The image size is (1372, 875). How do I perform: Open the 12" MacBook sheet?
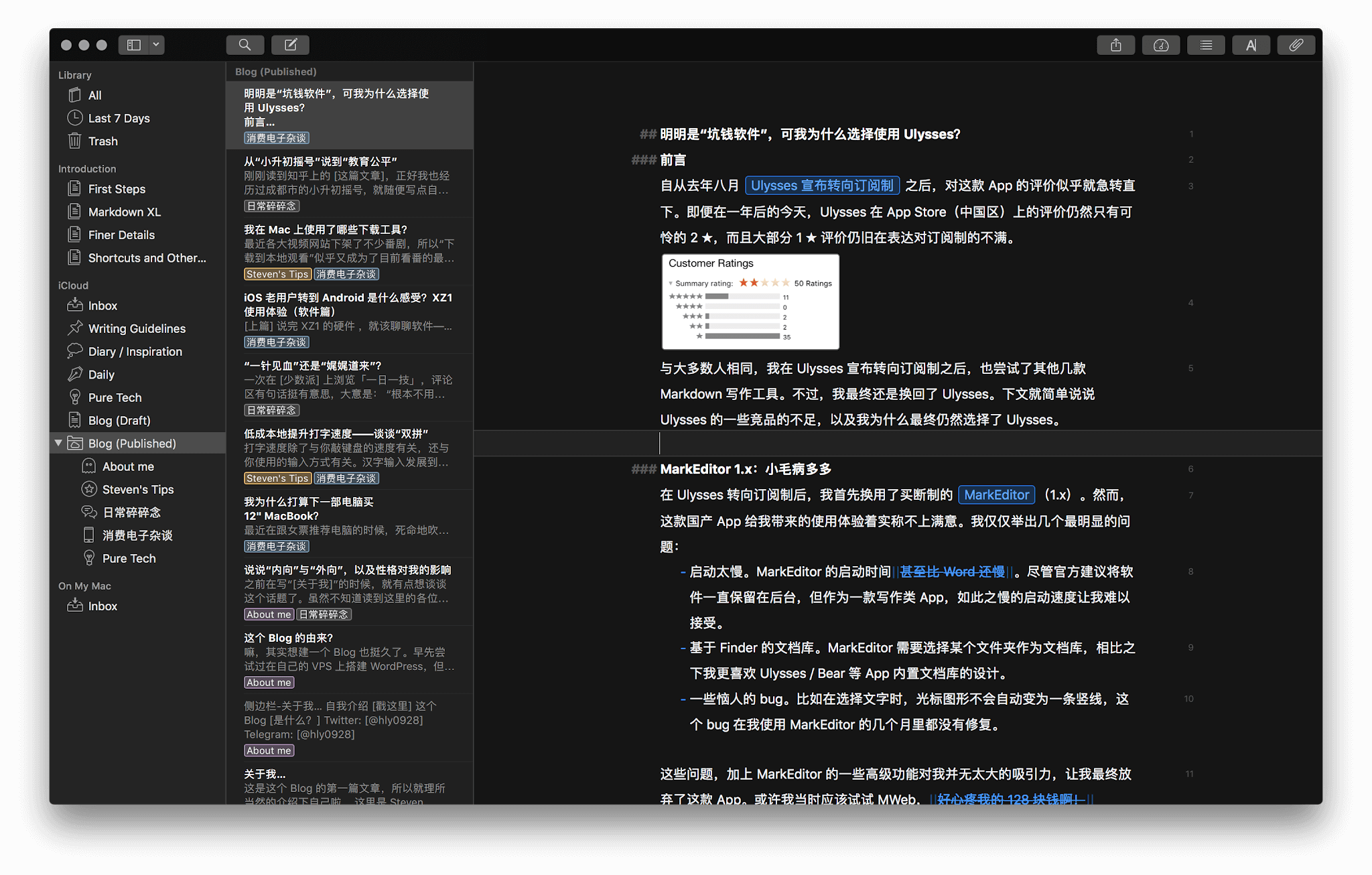[350, 523]
